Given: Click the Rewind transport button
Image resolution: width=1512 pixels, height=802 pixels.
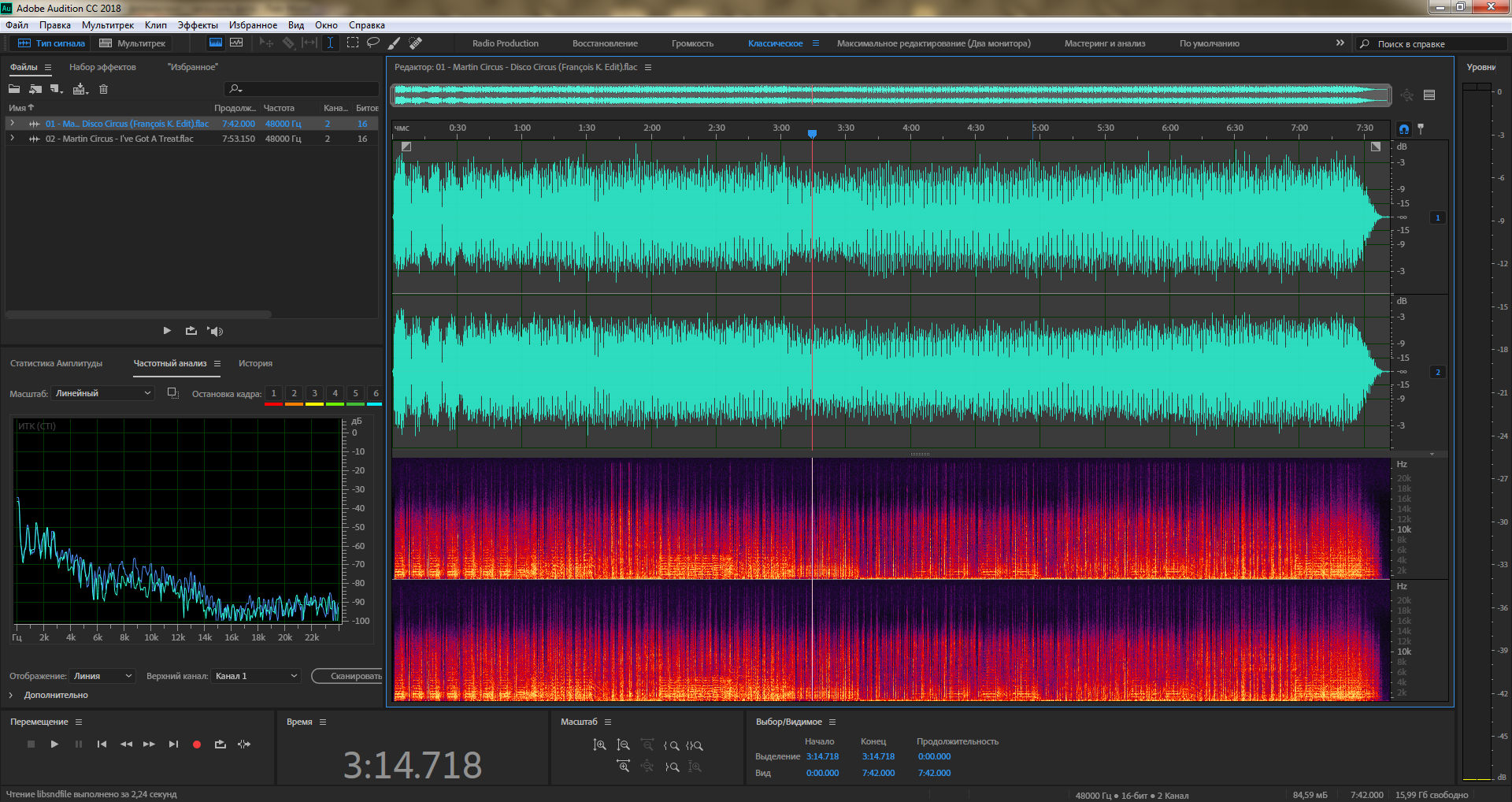Looking at the screenshot, I should click(126, 744).
